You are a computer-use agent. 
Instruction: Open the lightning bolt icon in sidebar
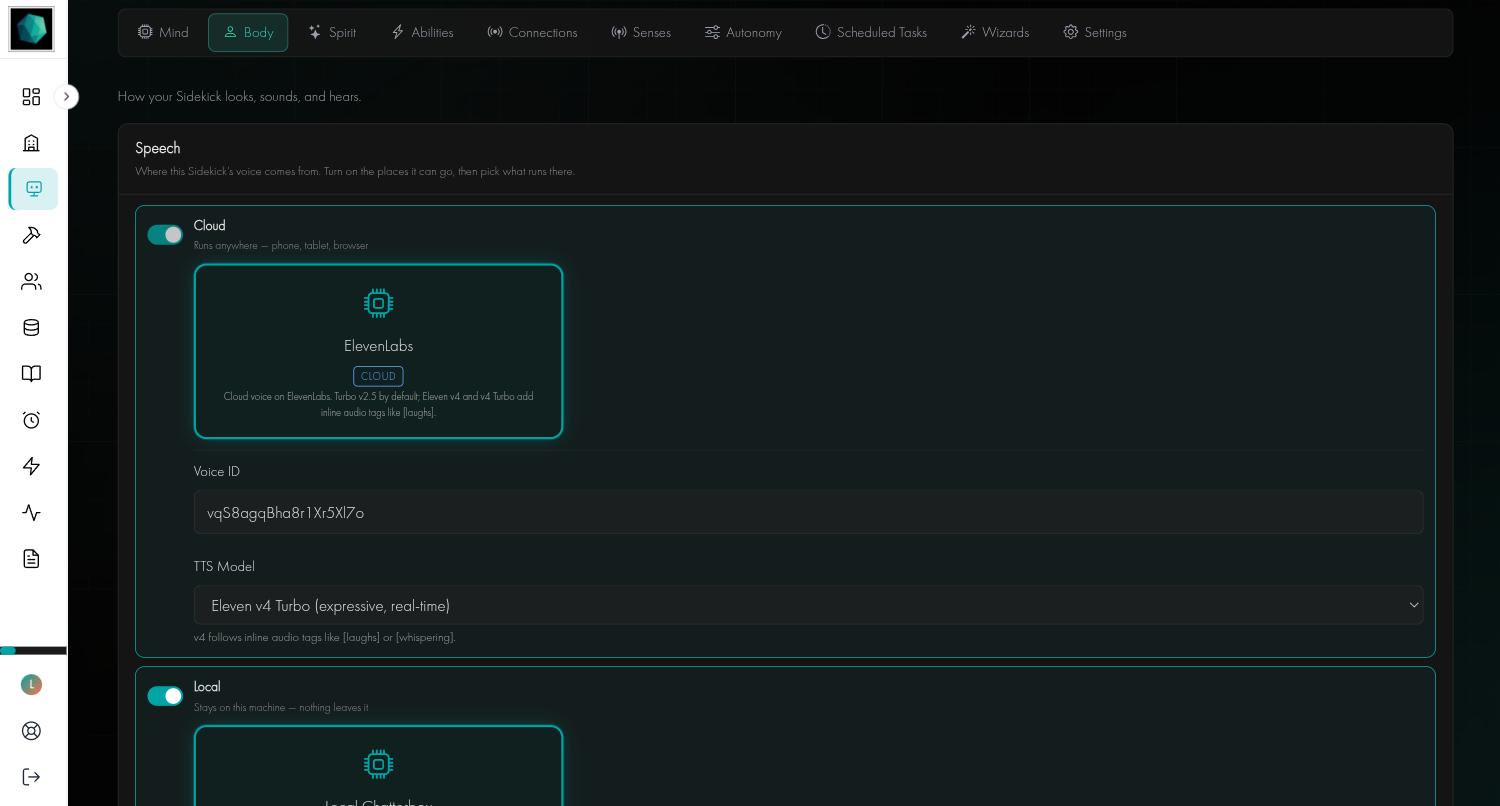pyautogui.click(x=31, y=466)
